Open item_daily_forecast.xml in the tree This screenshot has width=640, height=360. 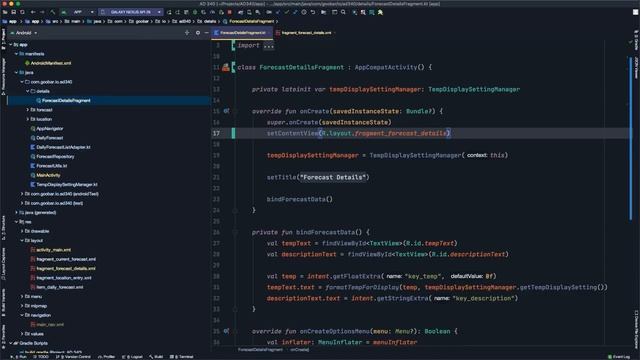(57, 287)
